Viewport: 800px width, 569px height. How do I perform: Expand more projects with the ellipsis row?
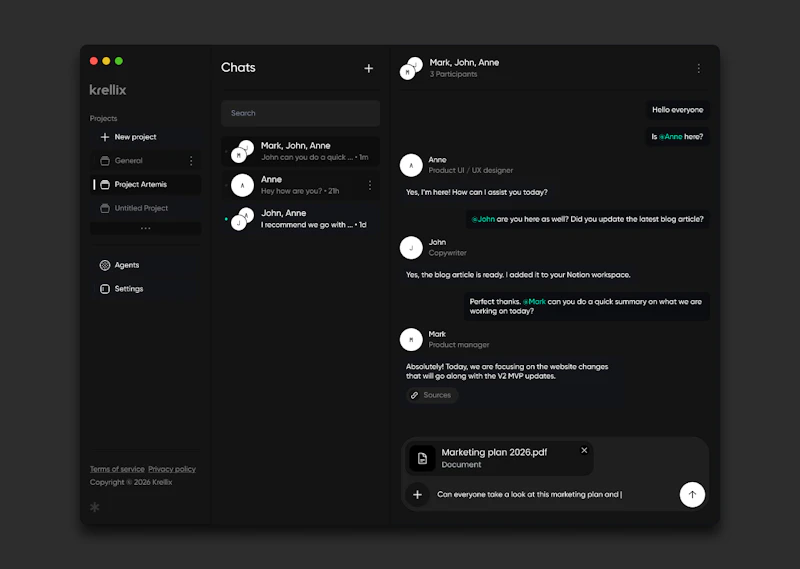[x=145, y=228]
